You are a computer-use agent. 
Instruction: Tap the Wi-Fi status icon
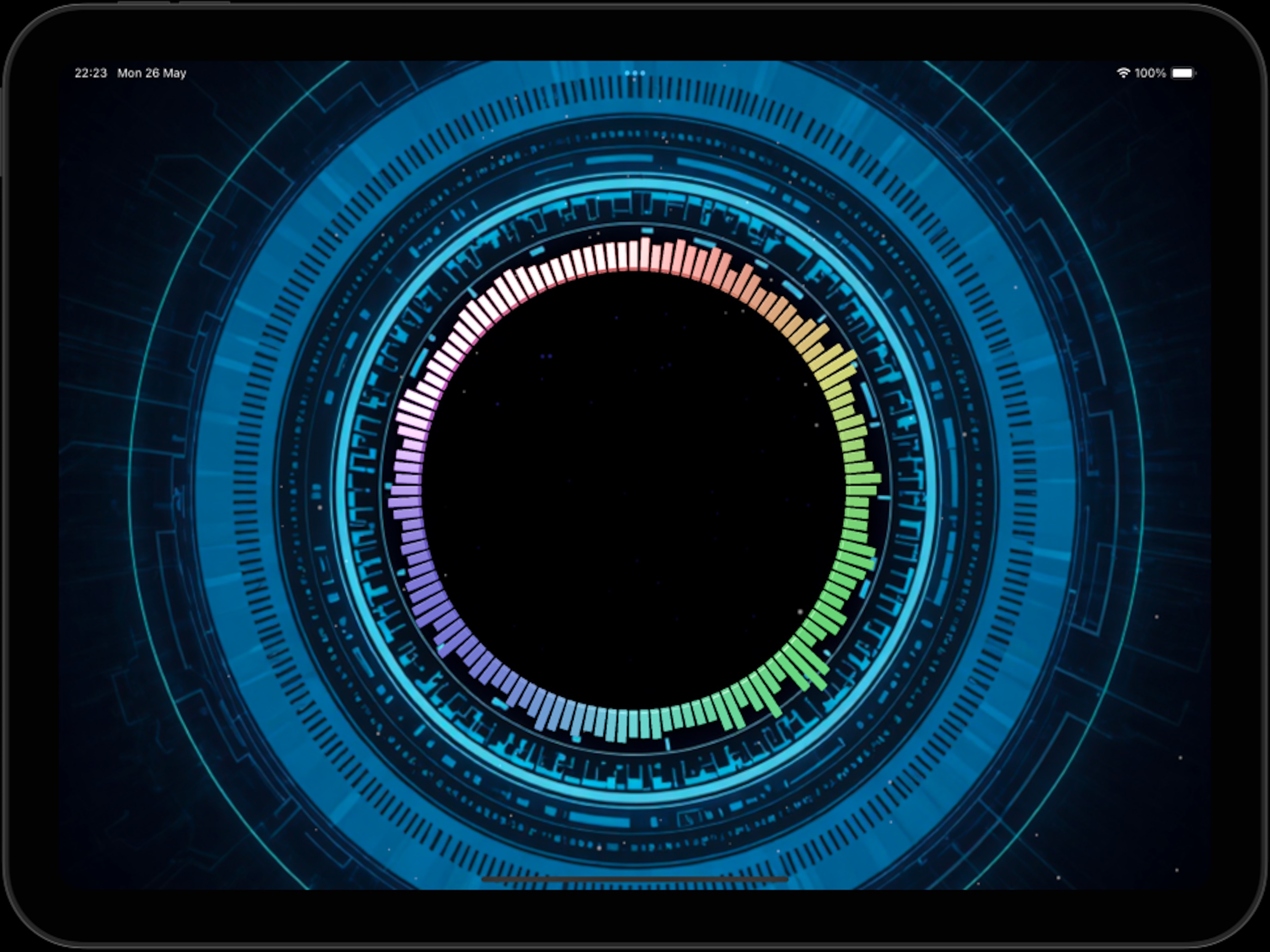click(1123, 73)
